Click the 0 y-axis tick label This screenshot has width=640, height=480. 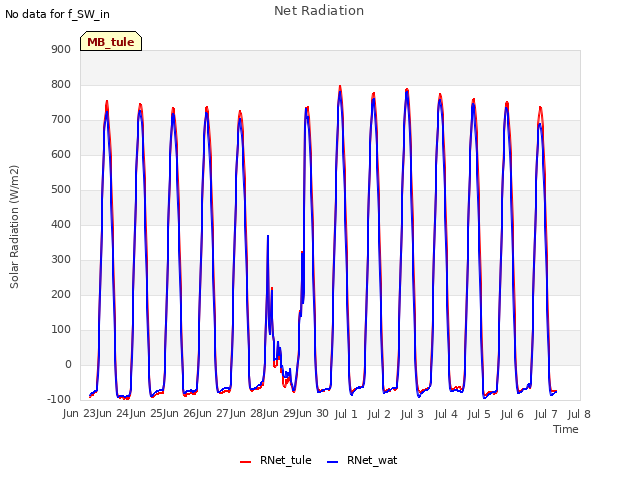click(x=68, y=364)
